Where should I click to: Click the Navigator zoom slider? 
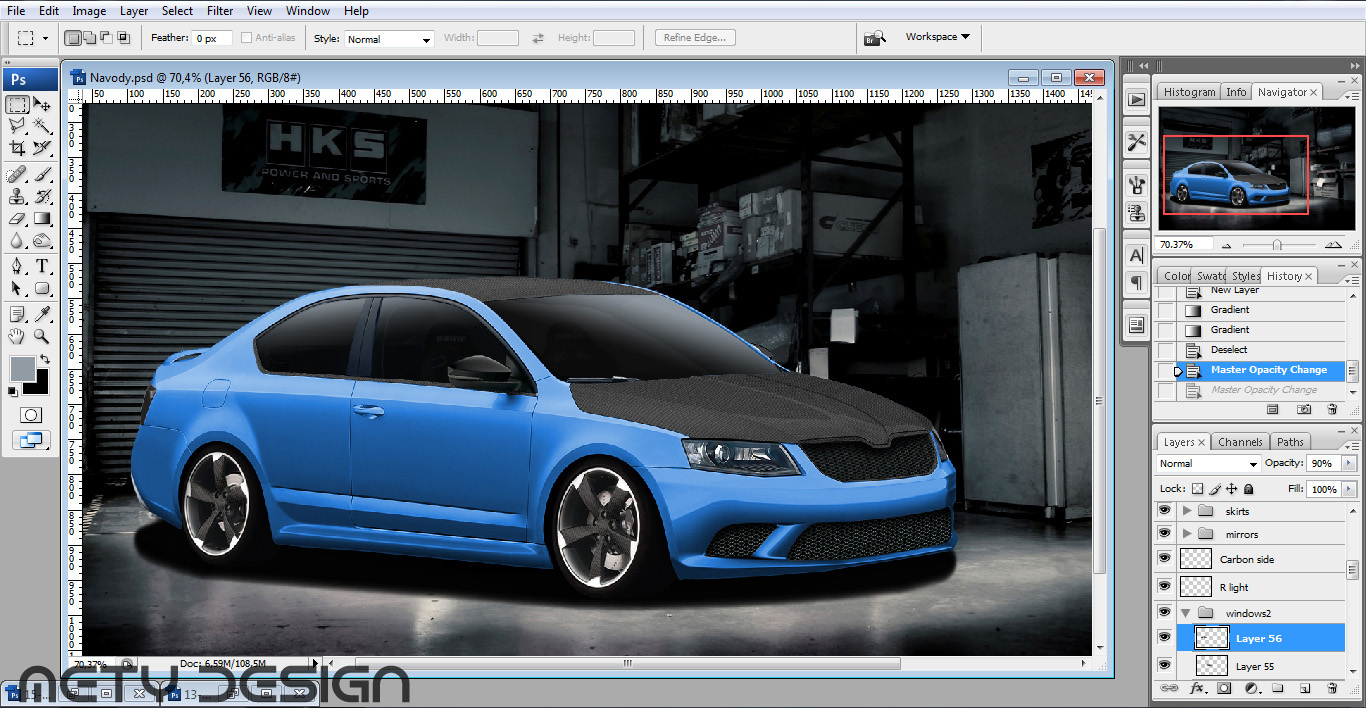coord(1277,244)
